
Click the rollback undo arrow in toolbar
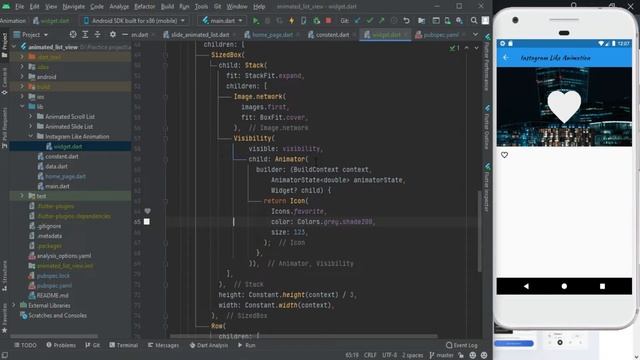coord(406,20)
